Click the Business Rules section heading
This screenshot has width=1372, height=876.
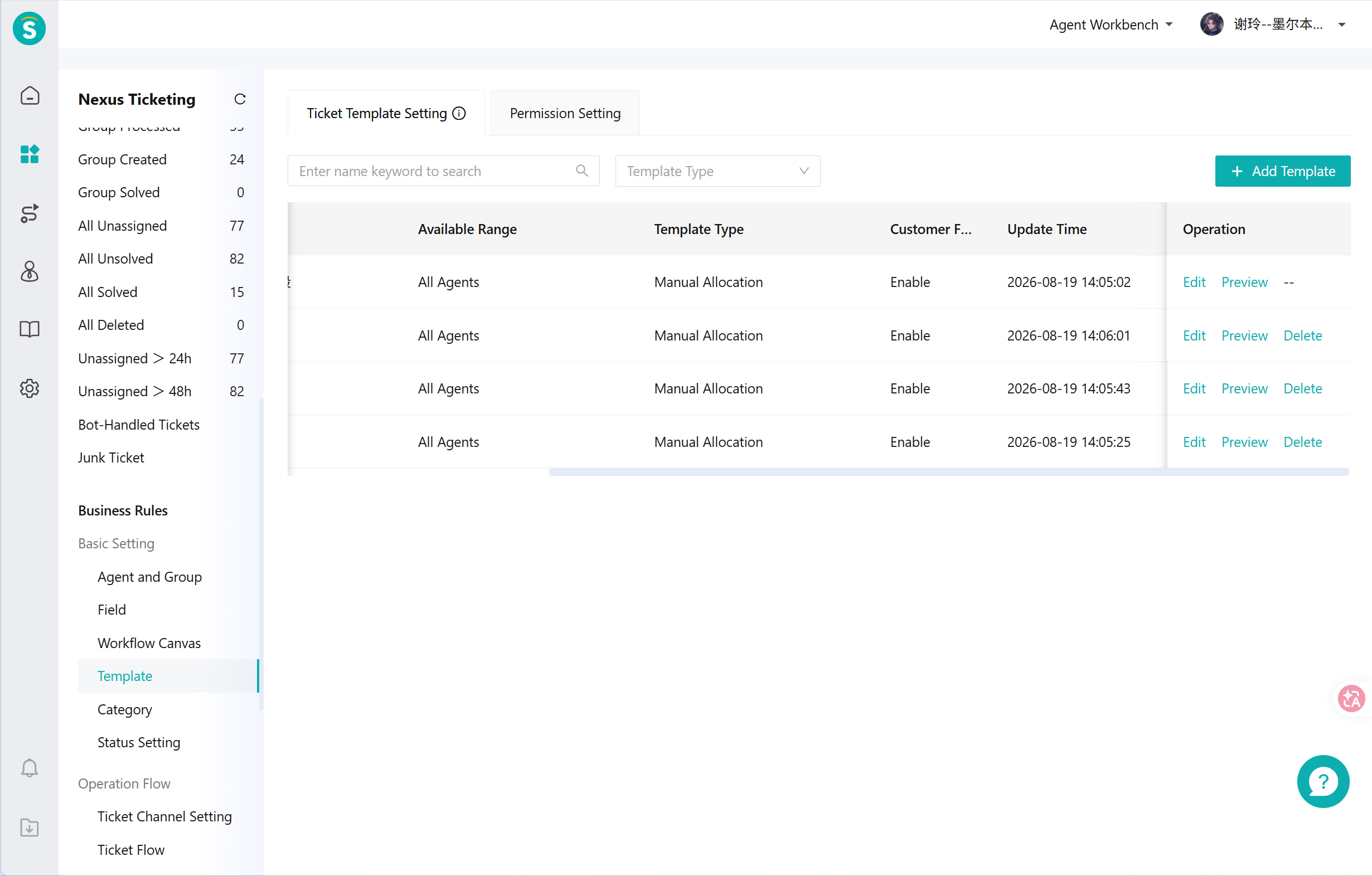coord(123,510)
